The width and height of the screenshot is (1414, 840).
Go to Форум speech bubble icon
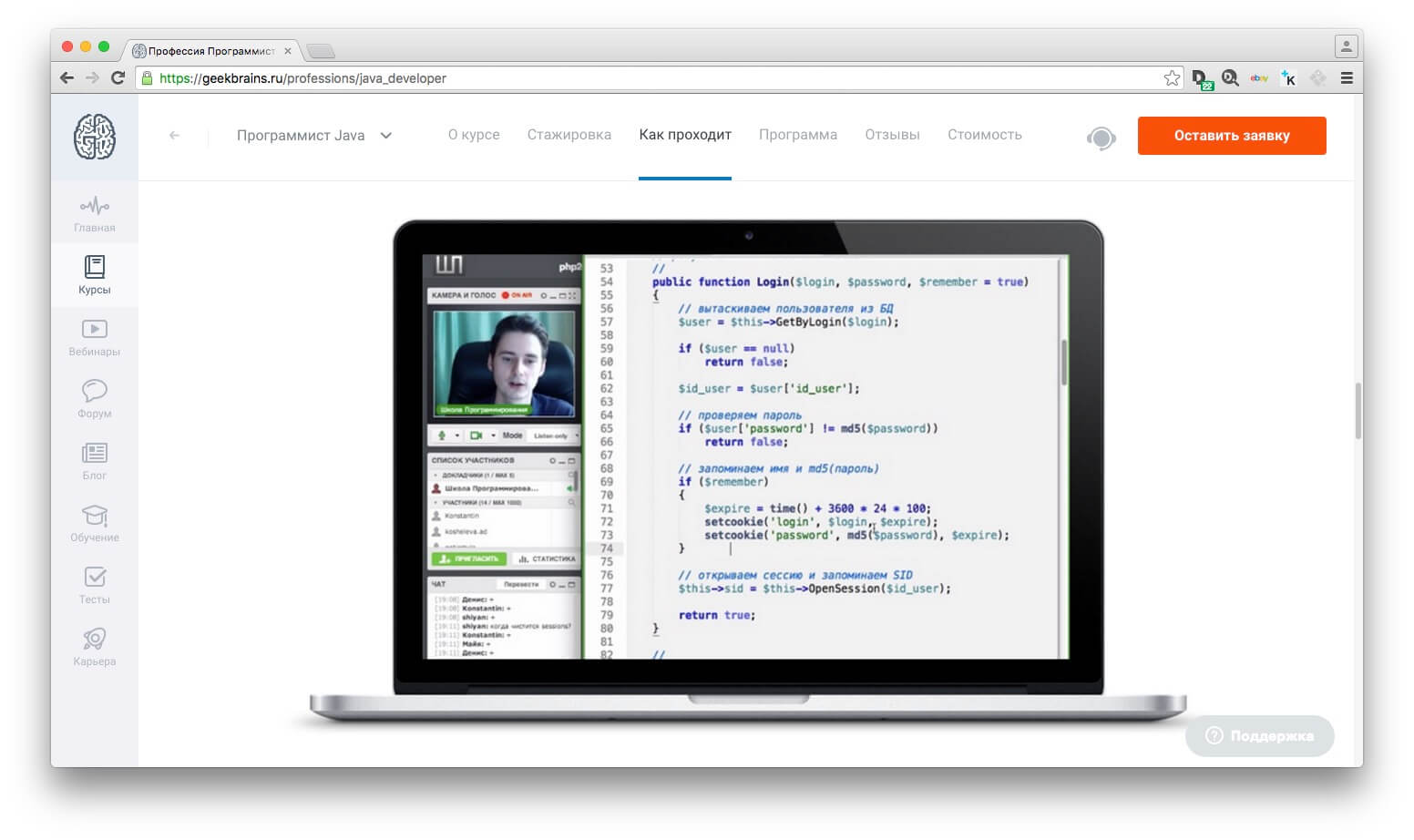[95, 391]
